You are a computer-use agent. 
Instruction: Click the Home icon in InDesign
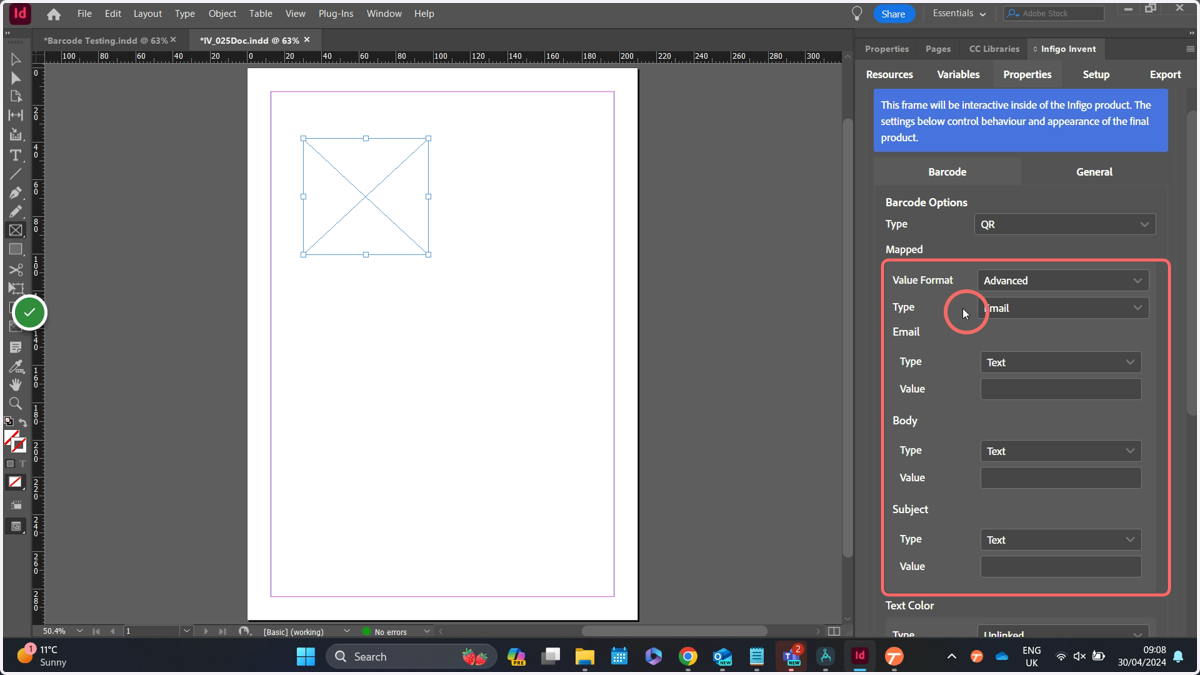(54, 14)
